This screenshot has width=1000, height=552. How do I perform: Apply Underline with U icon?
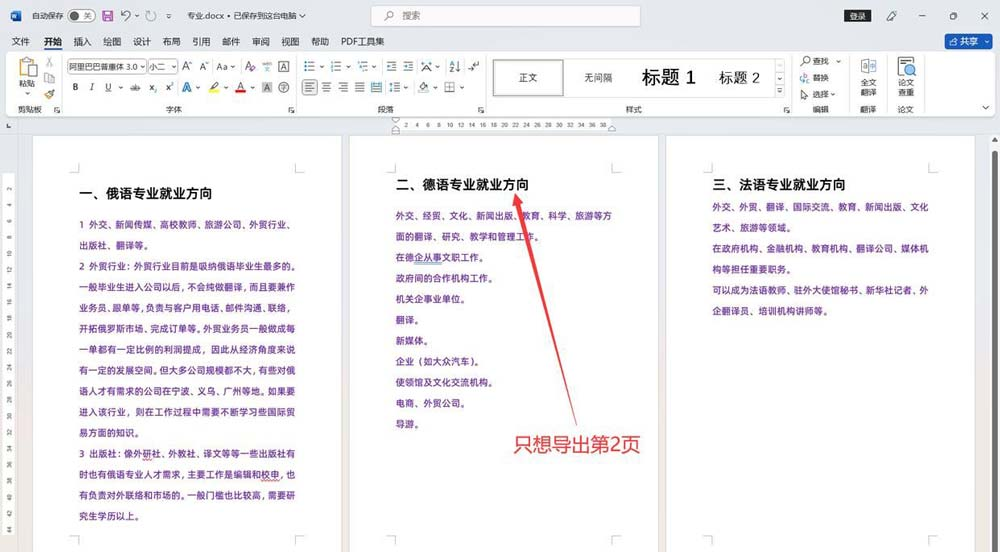[108, 87]
